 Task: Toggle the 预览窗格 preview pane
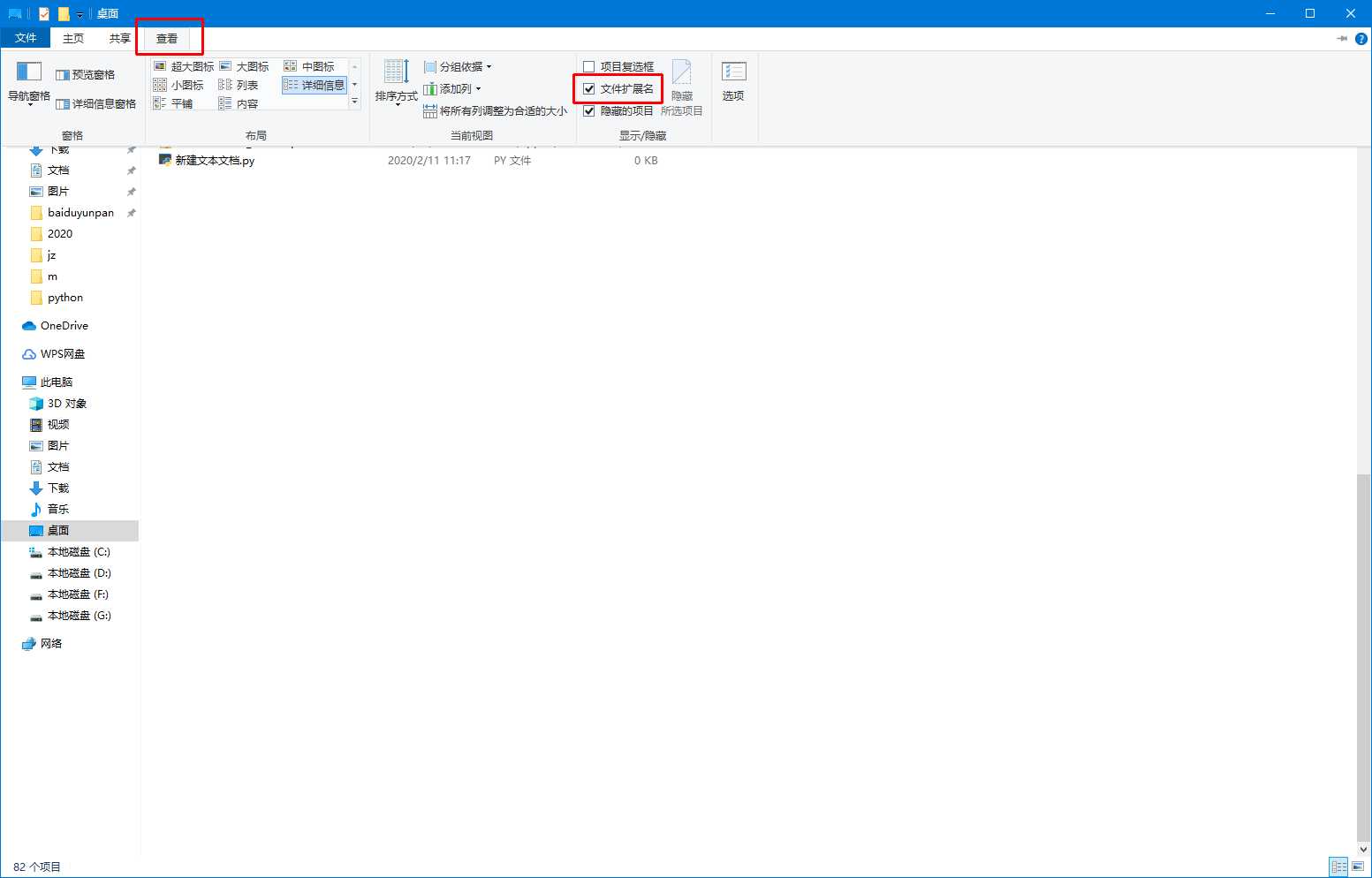[86, 74]
